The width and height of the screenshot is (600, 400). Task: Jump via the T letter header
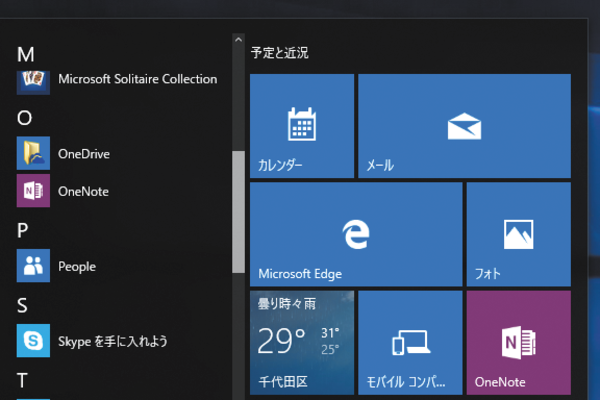(x=22, y=380)
